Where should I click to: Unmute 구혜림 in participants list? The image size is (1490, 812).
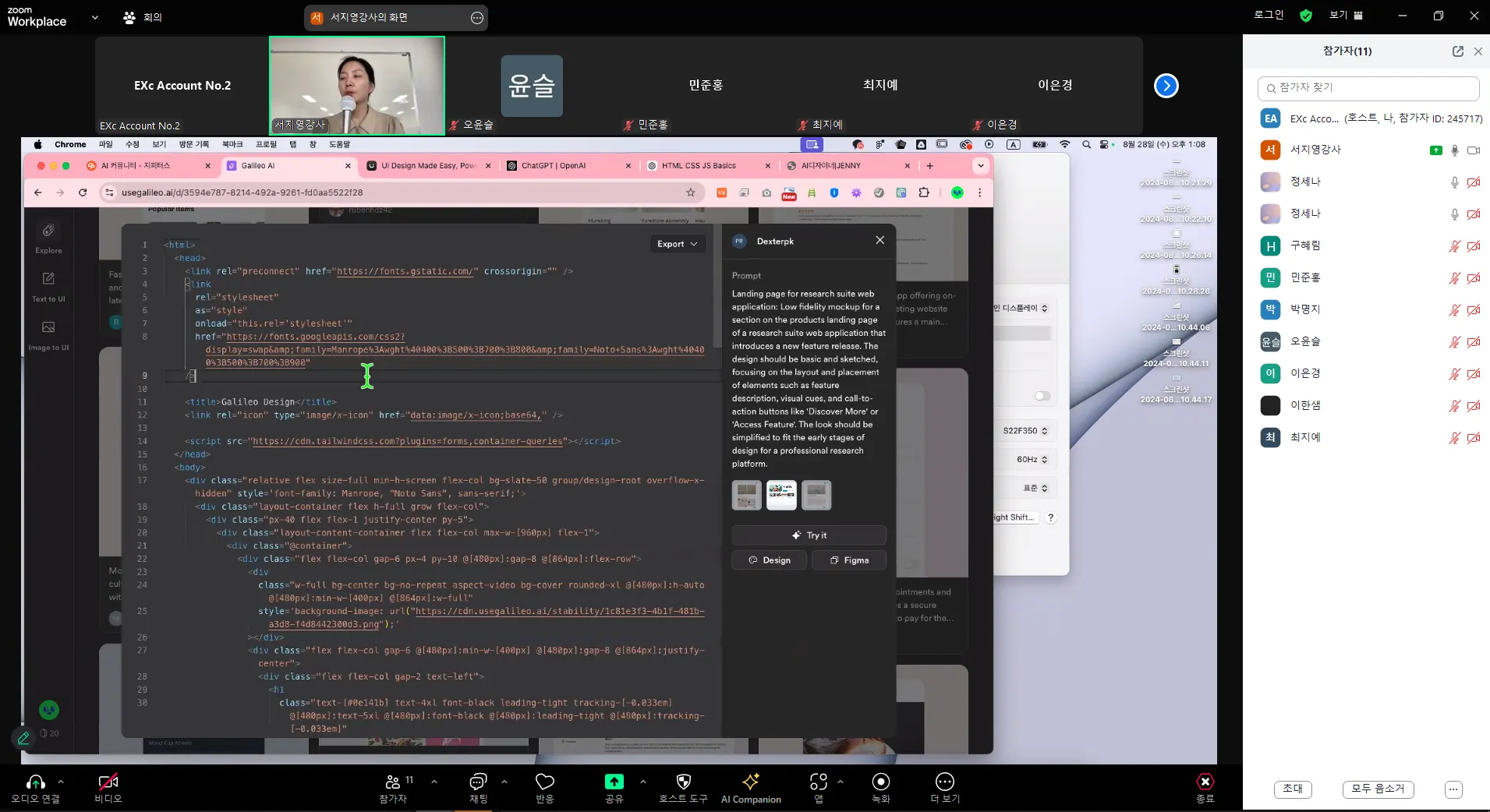[x=1454, y=246]
